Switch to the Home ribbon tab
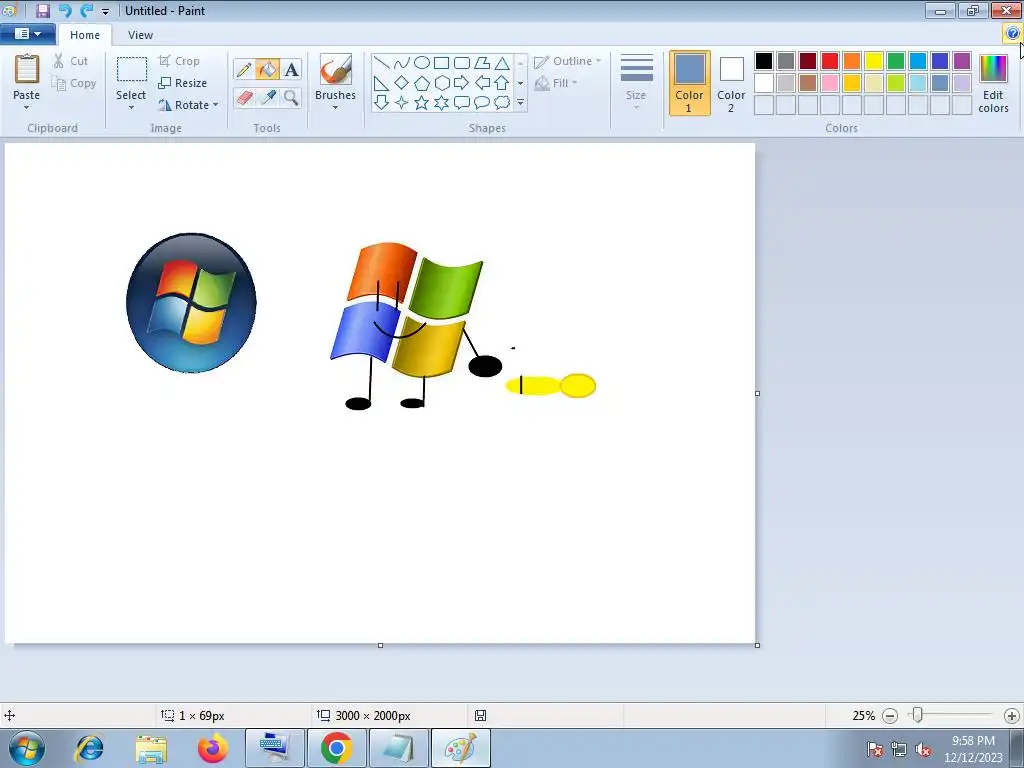This screenshot has width=1024, height=768. [85, 35]
